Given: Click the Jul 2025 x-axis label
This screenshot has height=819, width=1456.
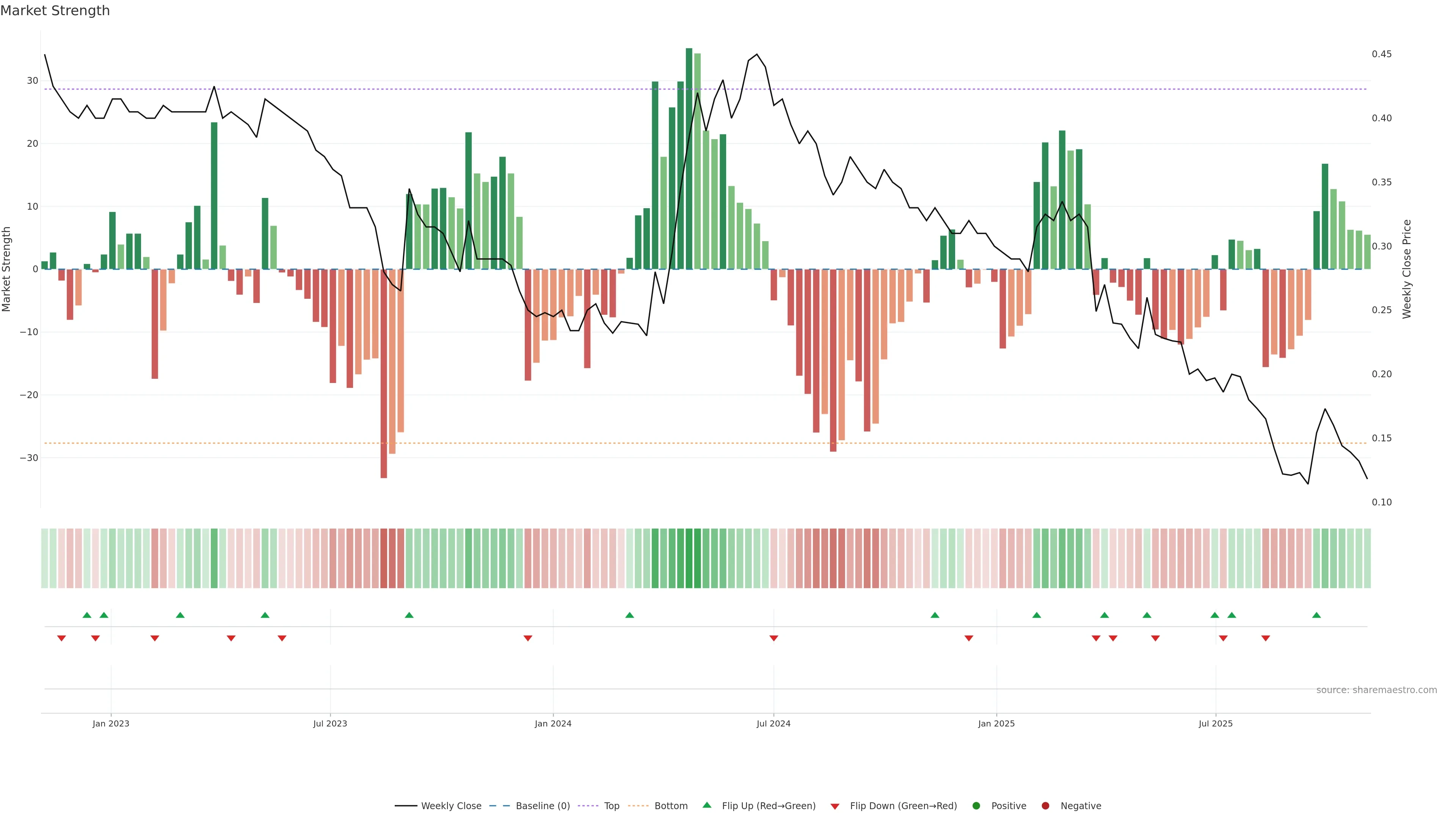Looking at the screenshot, I should point(1215,723).
